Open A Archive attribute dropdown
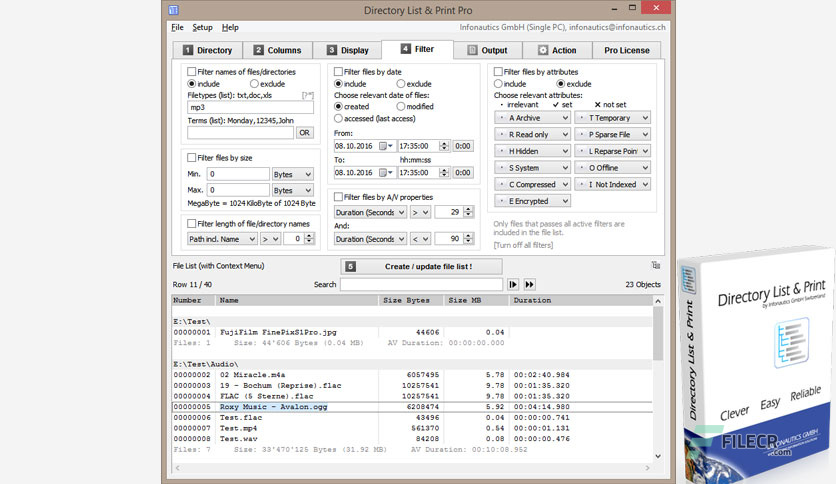This screenshot has height=484, width=836. click(533, 118)
